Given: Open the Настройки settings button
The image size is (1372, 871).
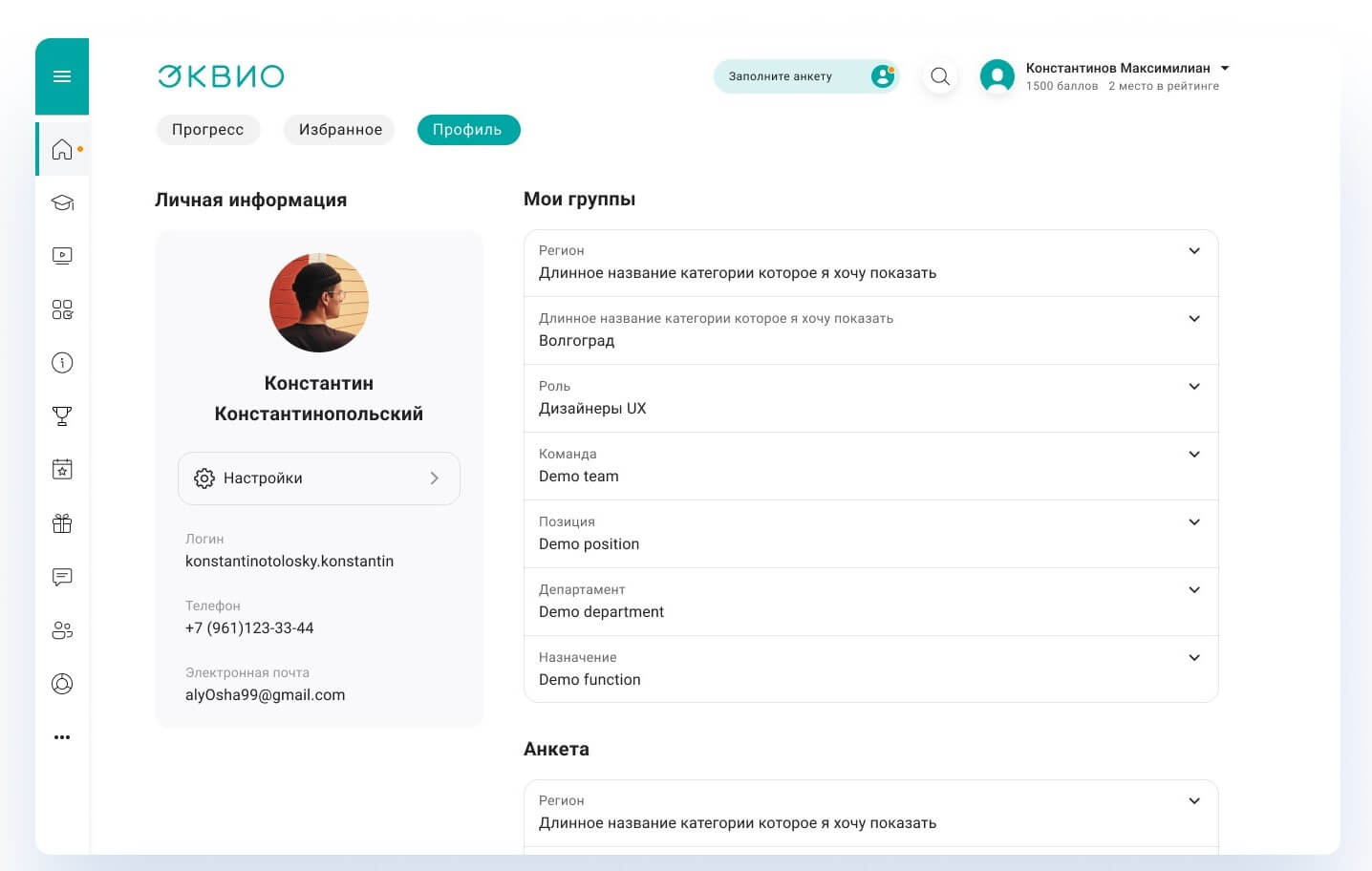Looking at the screenshot, I should click(x=318, y=478).
